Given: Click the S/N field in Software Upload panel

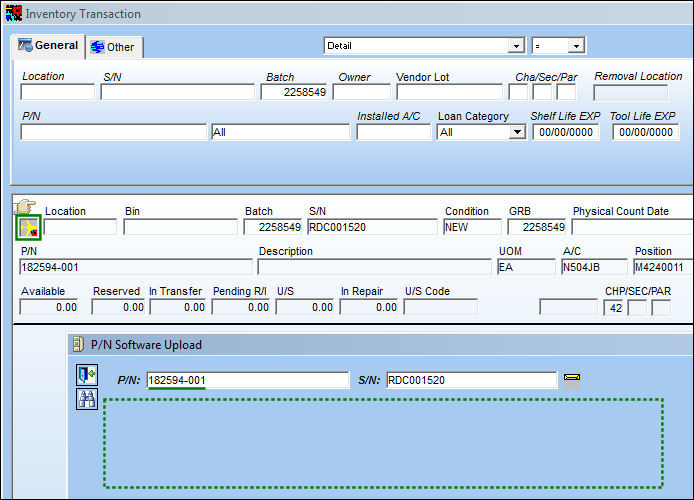Looking at the screenshot, I should tap(472, 380).
